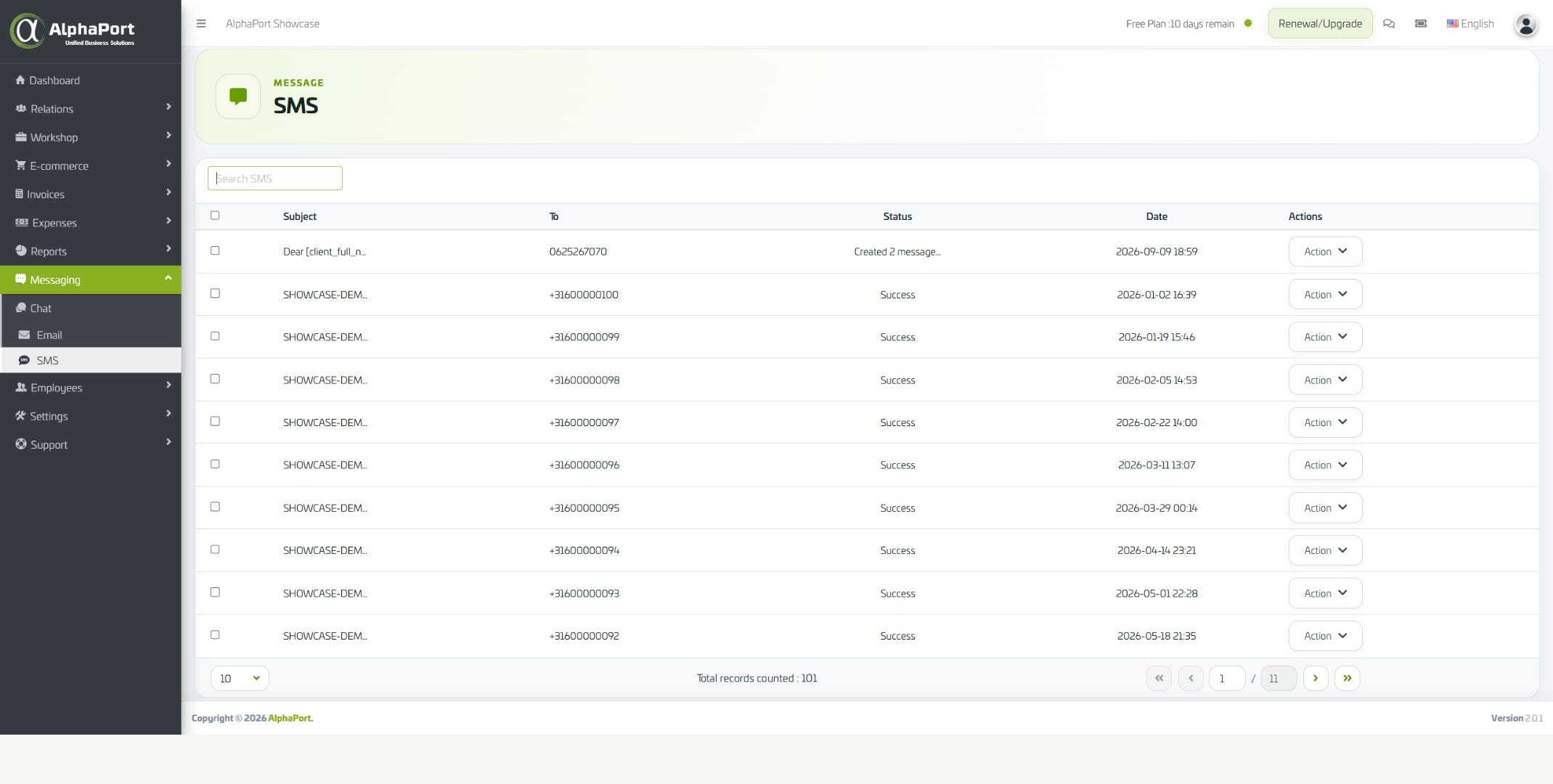Click the green SMS message icon in page header
Screen dimensions: 1553x784
pos(238,96)
